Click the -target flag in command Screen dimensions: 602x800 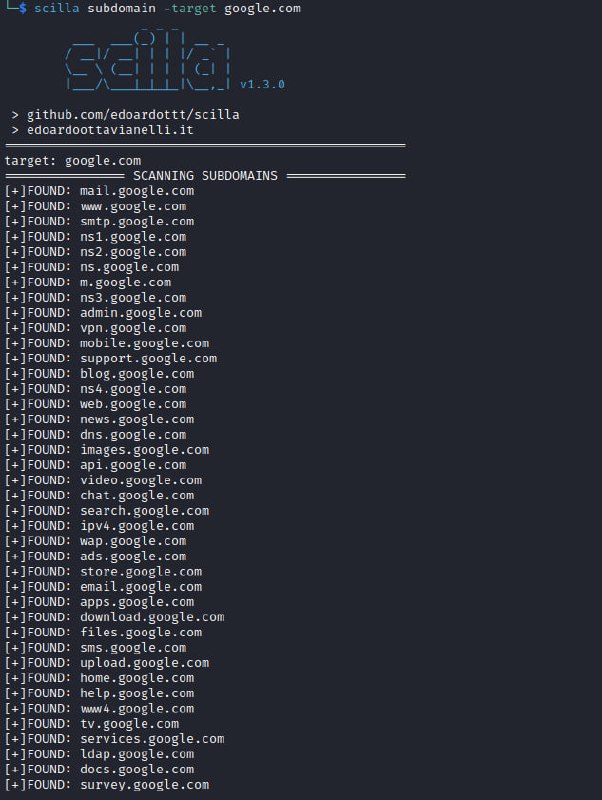[190, 8]
